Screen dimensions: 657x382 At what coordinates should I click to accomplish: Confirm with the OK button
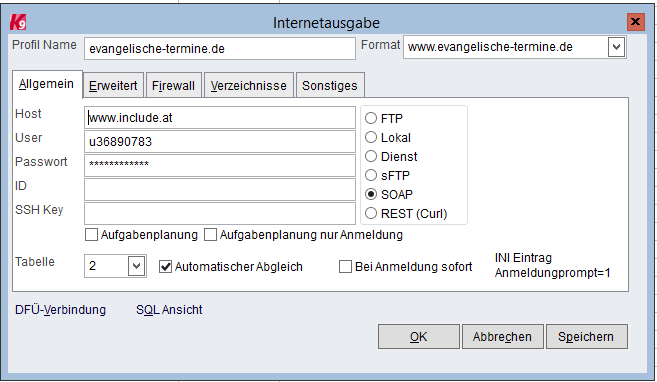pyautogui.click(x=419, y=336)
